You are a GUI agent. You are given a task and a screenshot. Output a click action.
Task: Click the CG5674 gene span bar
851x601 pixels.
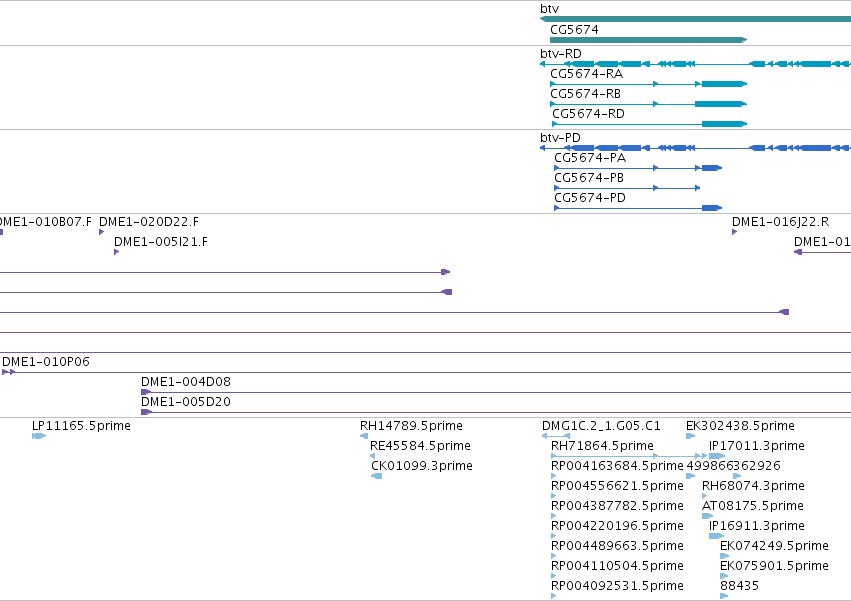[x=649, y=40]
